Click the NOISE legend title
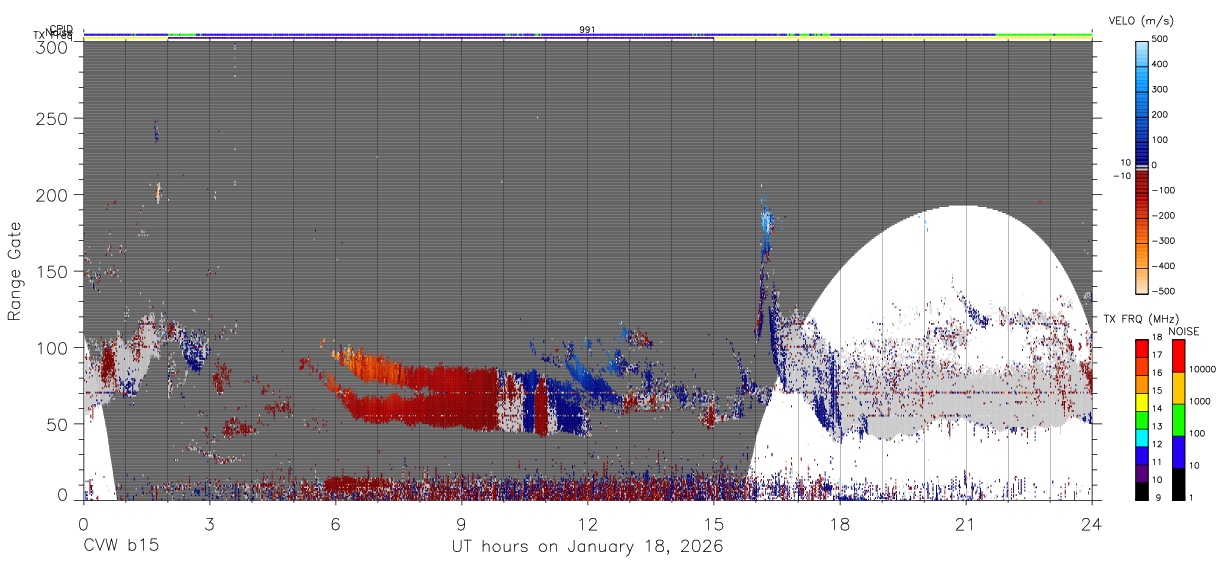1228x567 pixels. tap(1185, 331)
